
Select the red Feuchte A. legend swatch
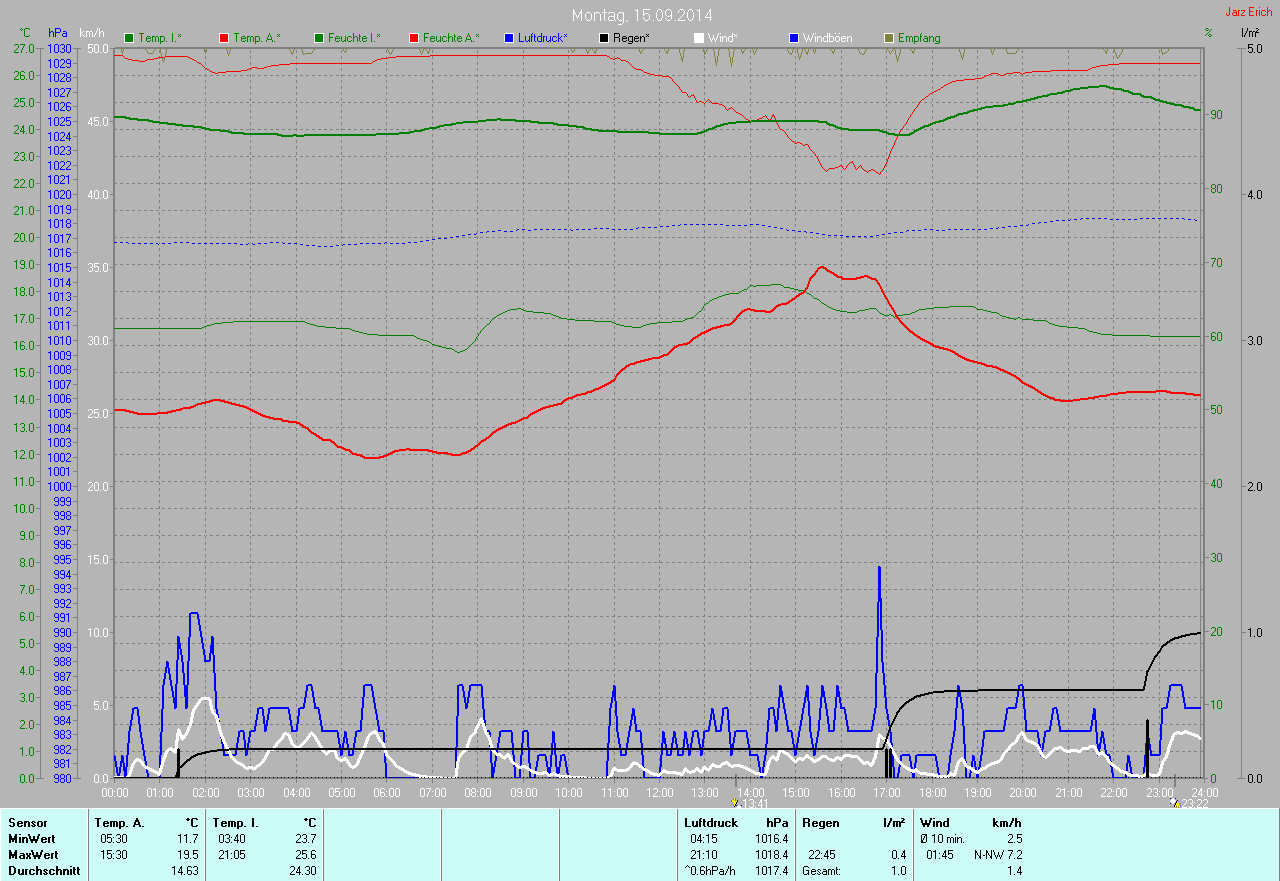click(414, 38)
